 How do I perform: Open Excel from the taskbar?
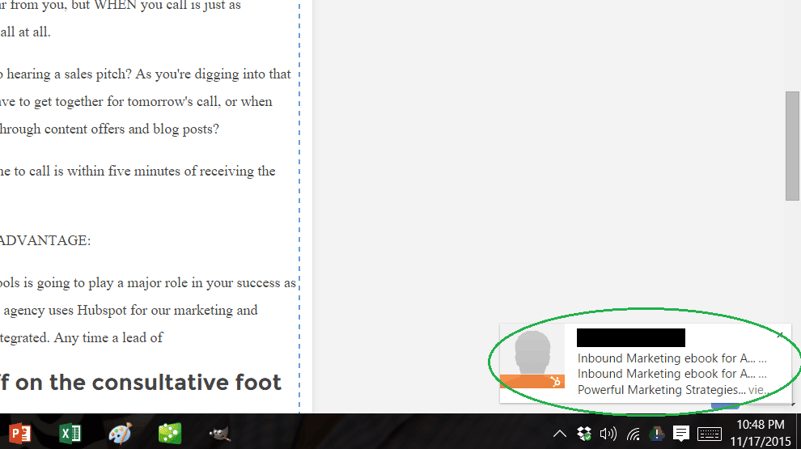tap(70, 433)
